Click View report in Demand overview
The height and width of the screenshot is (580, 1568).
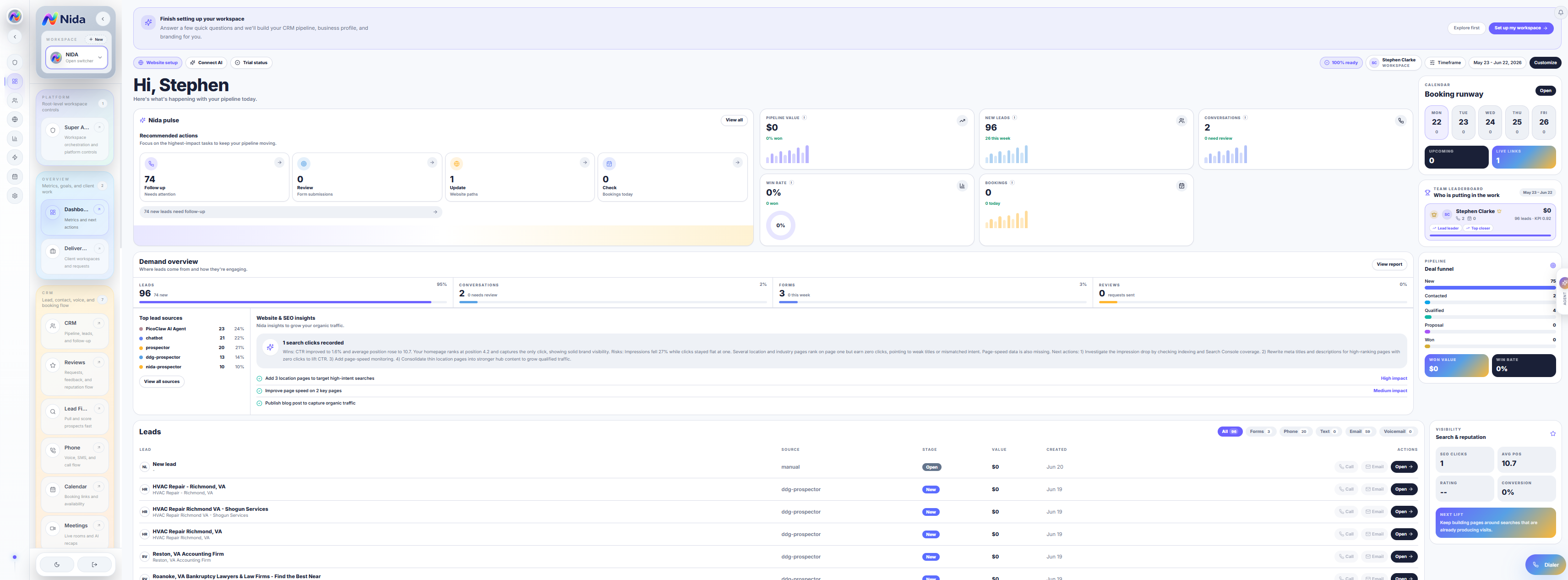[1389, 264]
